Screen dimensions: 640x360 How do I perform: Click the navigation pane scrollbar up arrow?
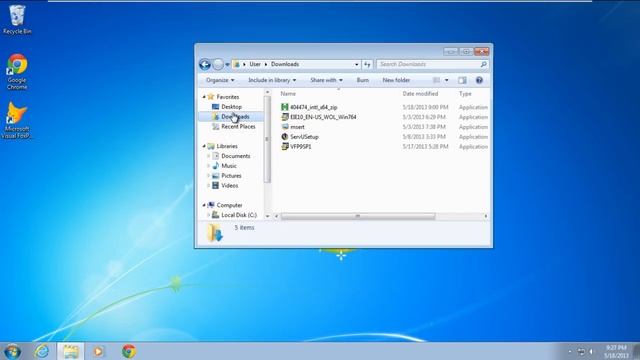(268, 93)
